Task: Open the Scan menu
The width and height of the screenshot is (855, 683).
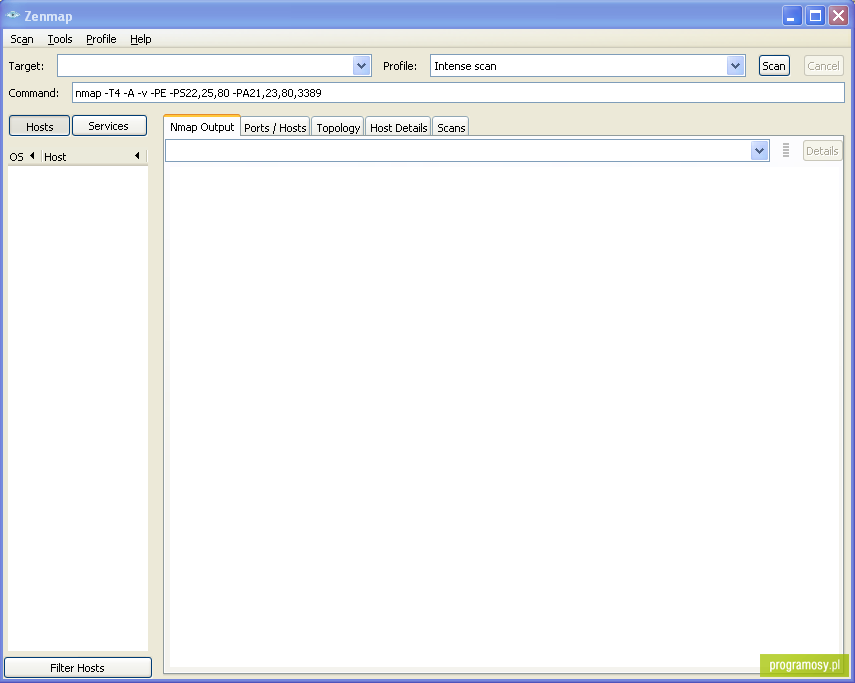Action: (x=22, y=39)
